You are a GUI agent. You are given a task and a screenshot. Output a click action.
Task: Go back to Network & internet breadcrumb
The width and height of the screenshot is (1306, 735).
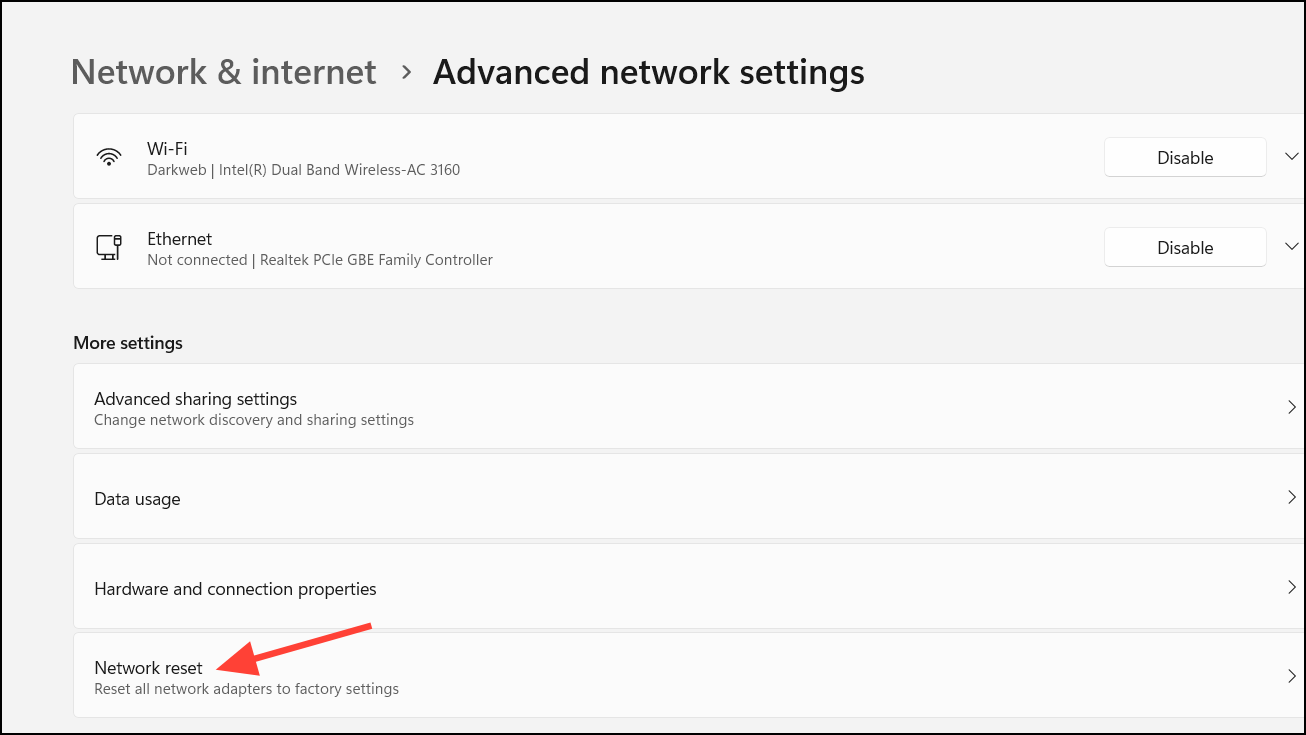224,72
